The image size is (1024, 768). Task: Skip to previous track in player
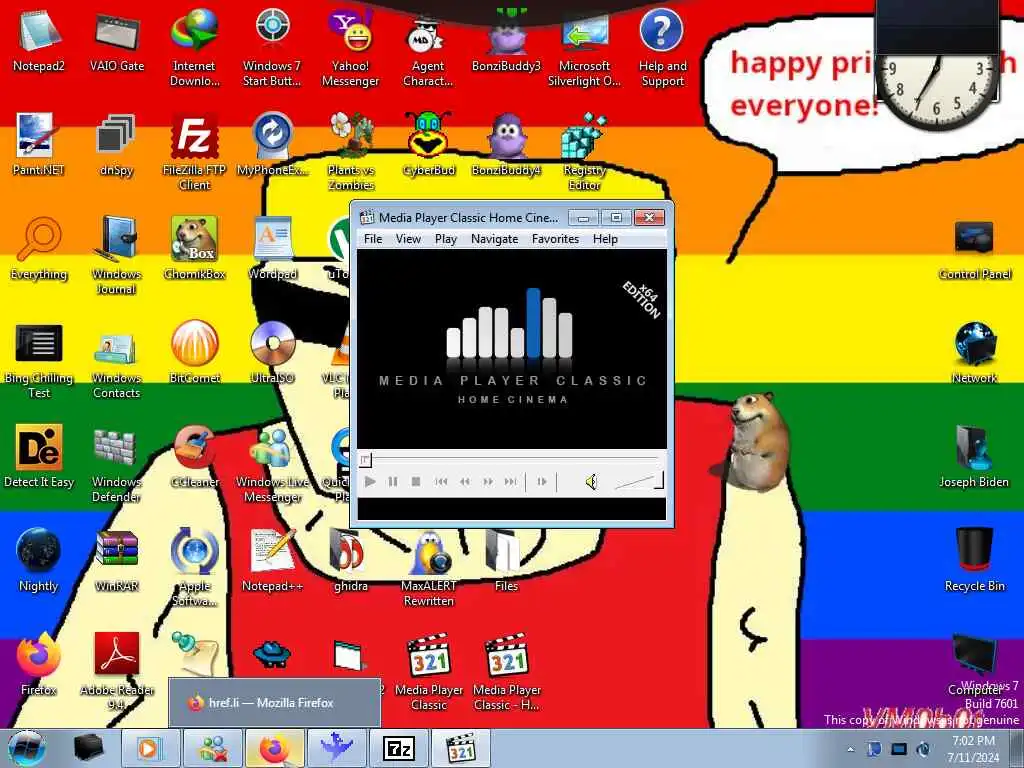[x=441, y=482]
